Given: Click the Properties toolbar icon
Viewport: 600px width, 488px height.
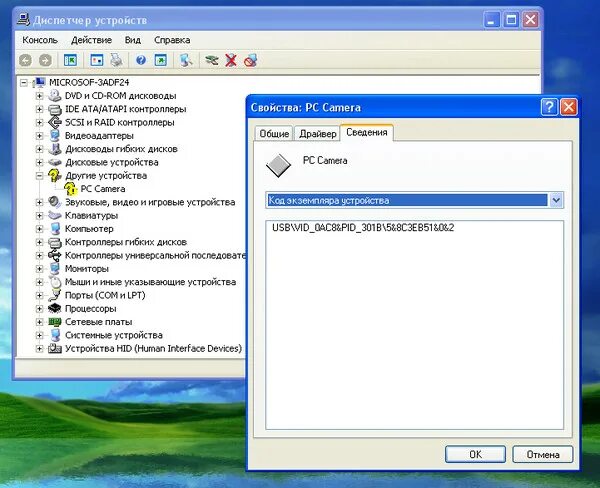Looking at the screenshot, I should [96, 60].
